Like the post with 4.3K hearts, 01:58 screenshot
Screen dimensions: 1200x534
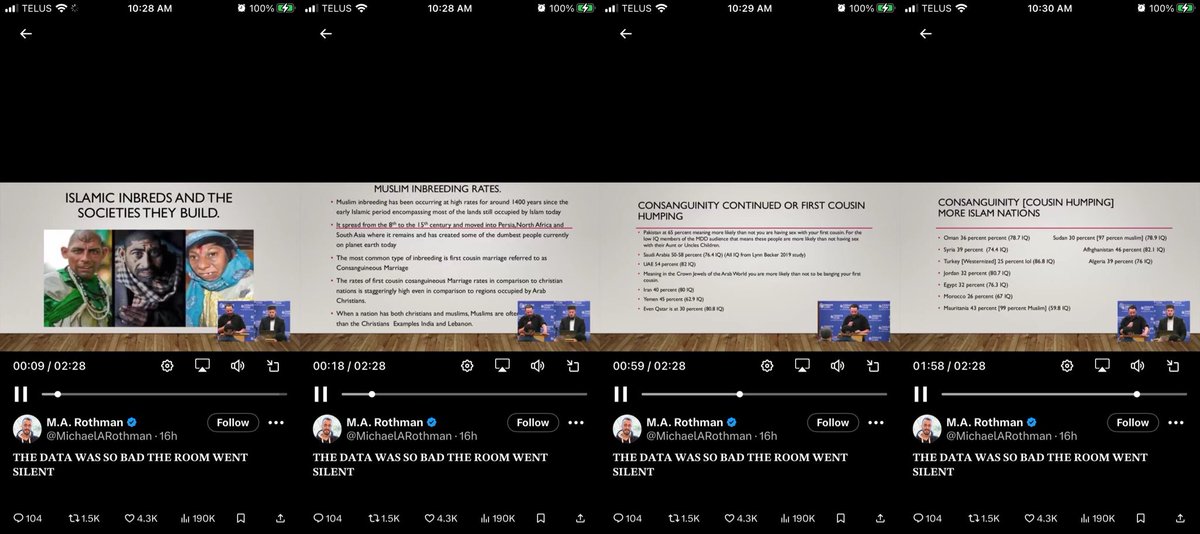[1041, 518]
